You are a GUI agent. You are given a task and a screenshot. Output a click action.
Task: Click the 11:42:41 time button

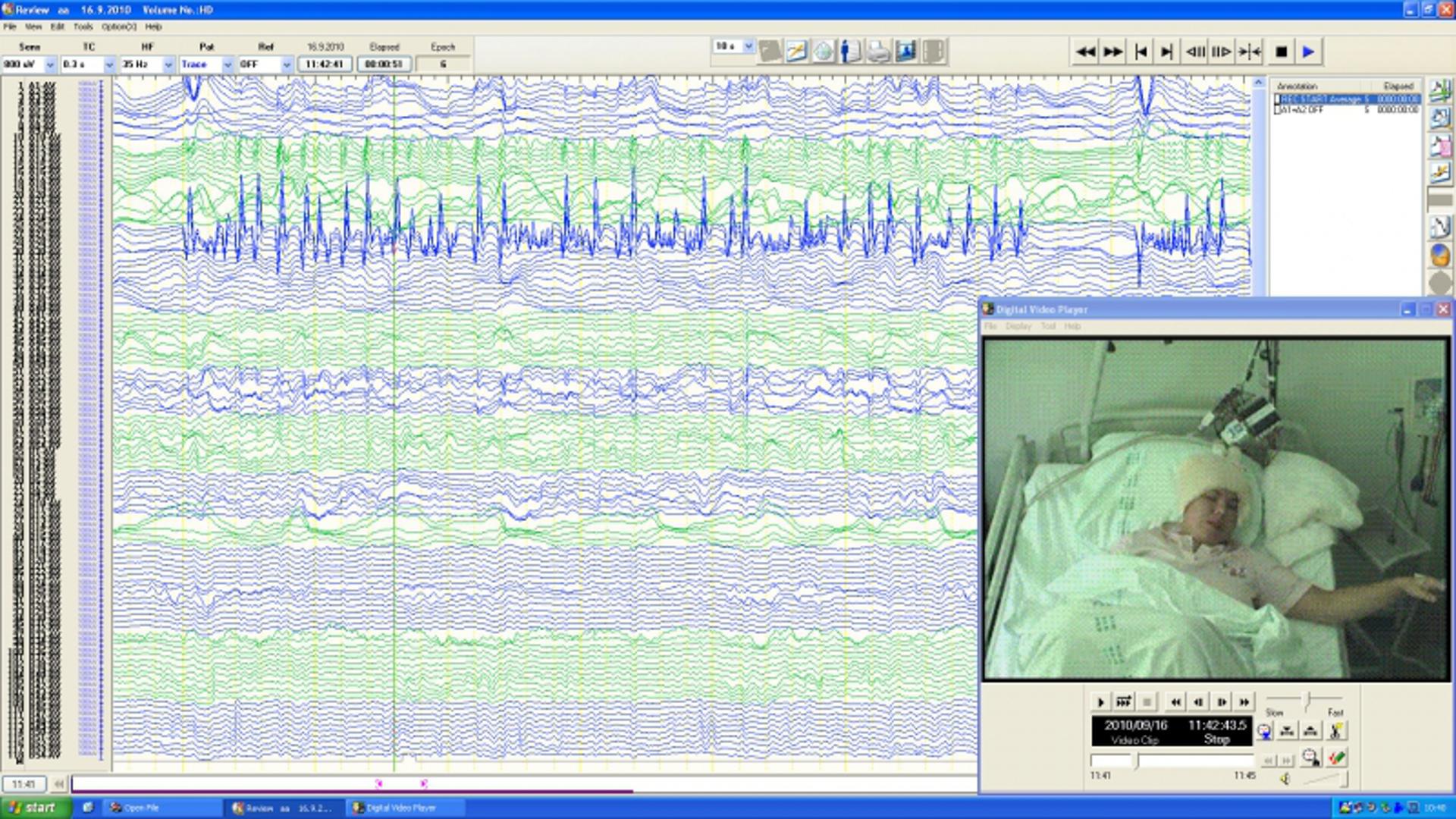[x=325, y=64]
